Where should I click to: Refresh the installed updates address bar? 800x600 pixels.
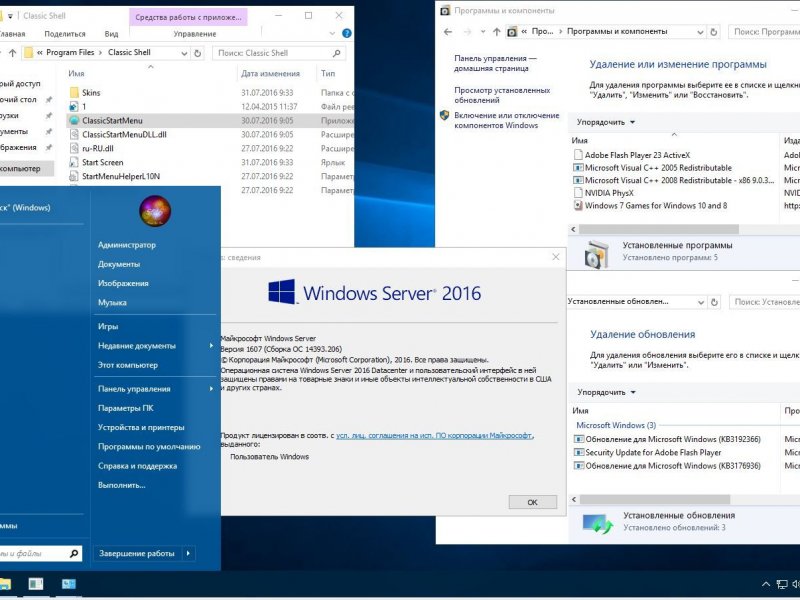[714, 302]
